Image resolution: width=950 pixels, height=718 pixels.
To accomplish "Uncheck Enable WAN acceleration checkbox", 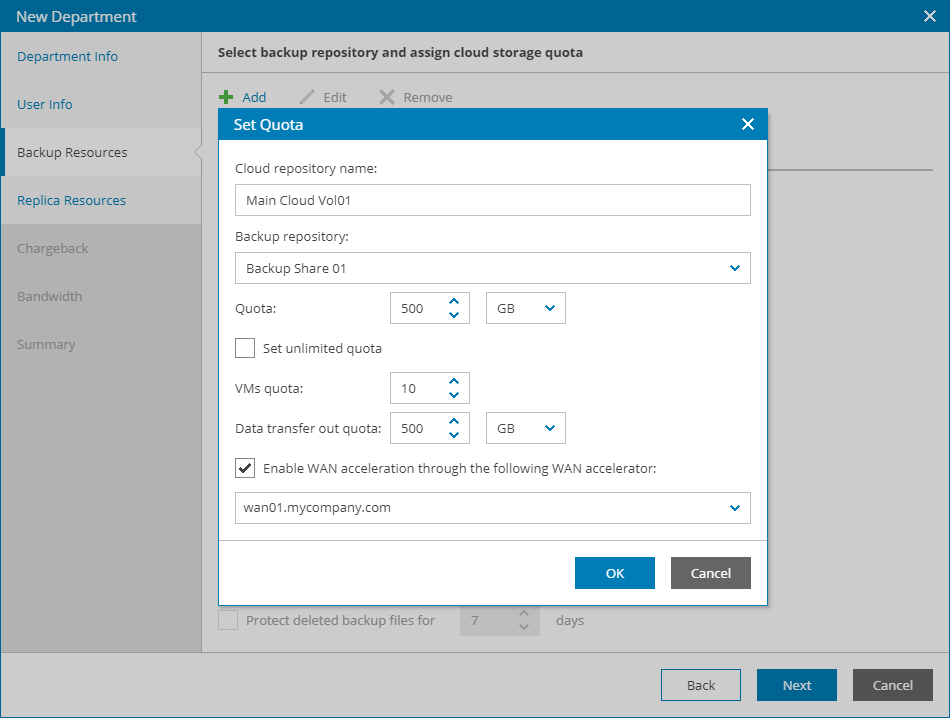I will [x=245, y=467].
